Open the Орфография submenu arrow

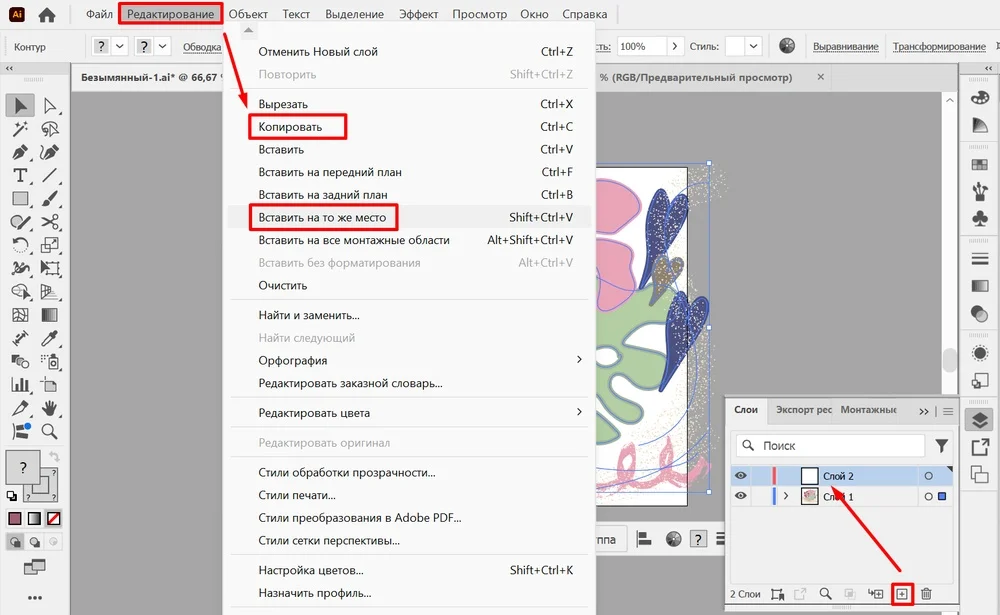[579, 360]
